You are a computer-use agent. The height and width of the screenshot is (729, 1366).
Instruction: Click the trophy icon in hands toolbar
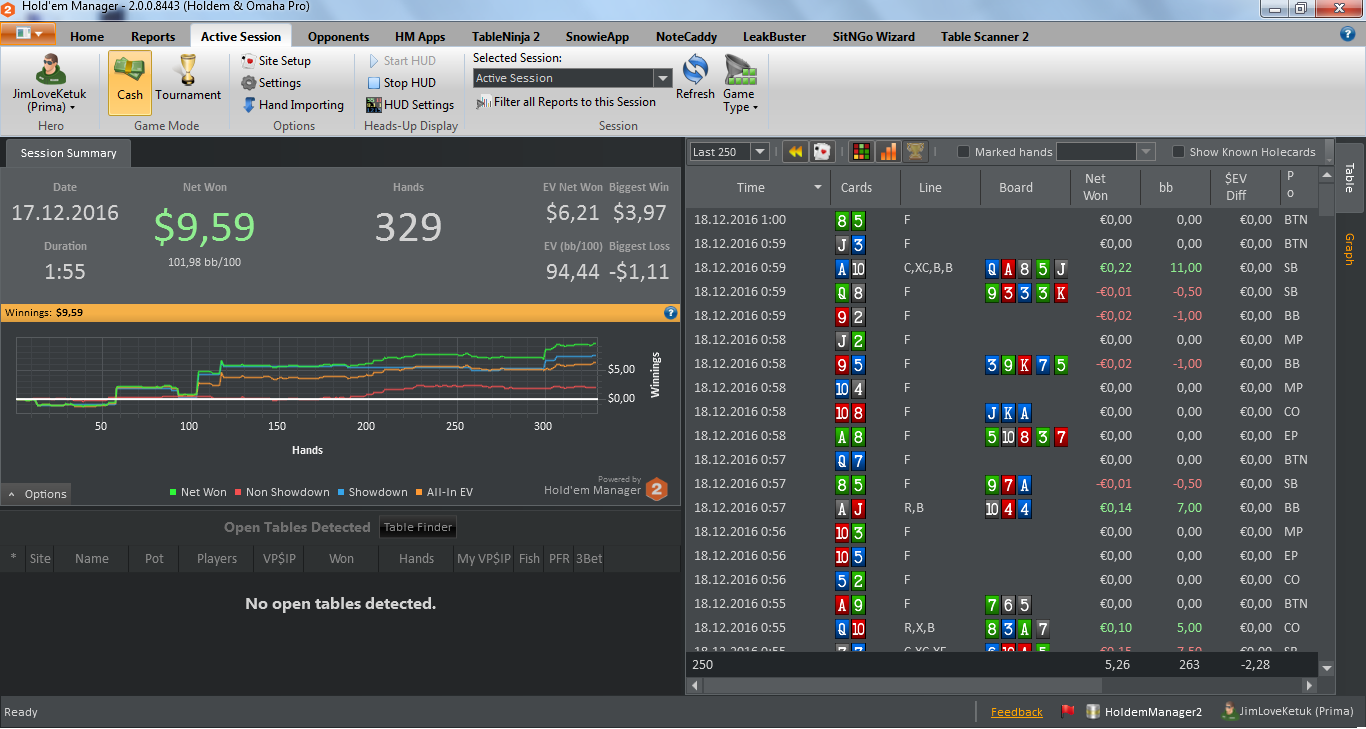coord(915,152)
